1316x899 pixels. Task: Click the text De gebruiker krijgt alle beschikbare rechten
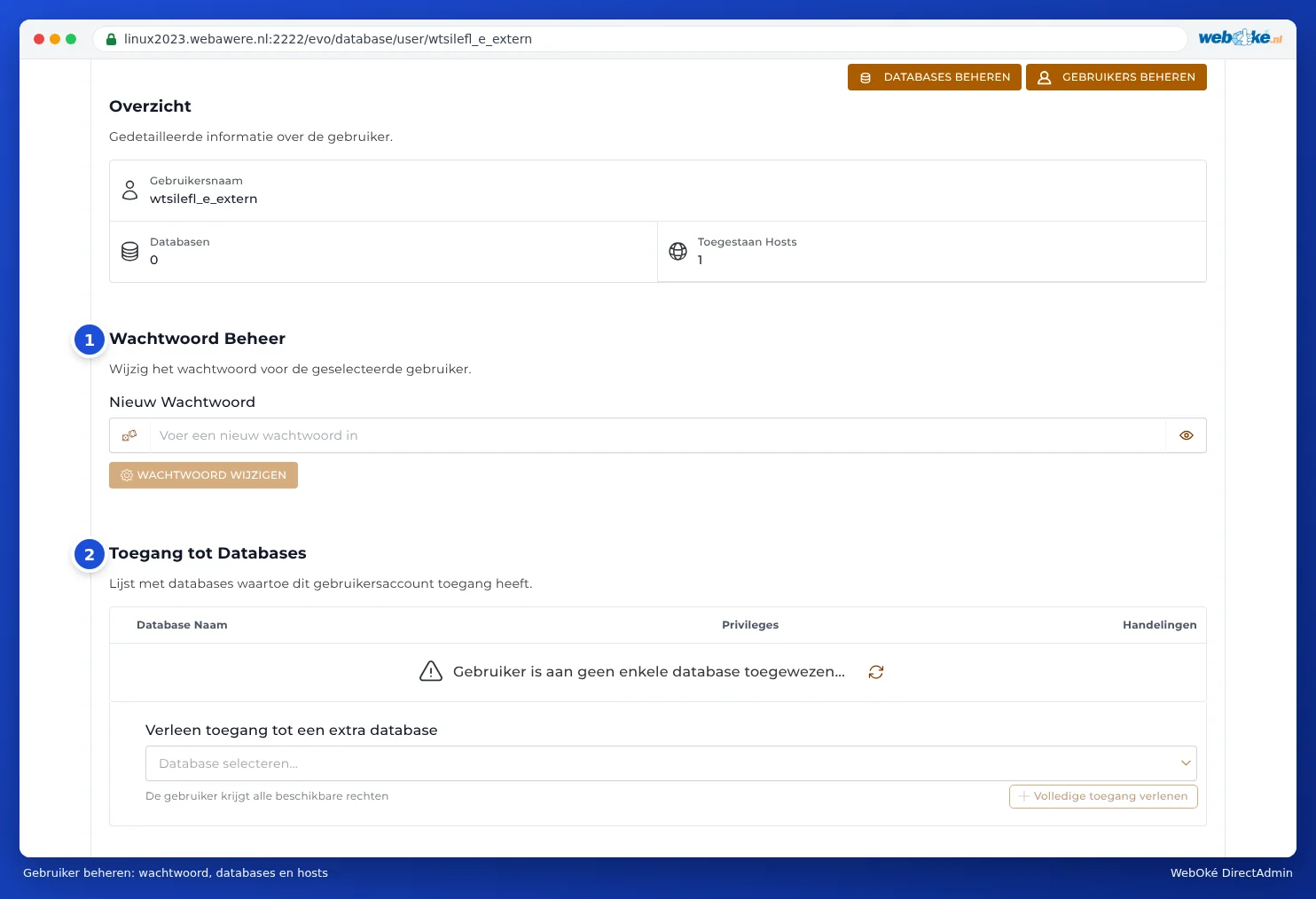pos(267,796)
